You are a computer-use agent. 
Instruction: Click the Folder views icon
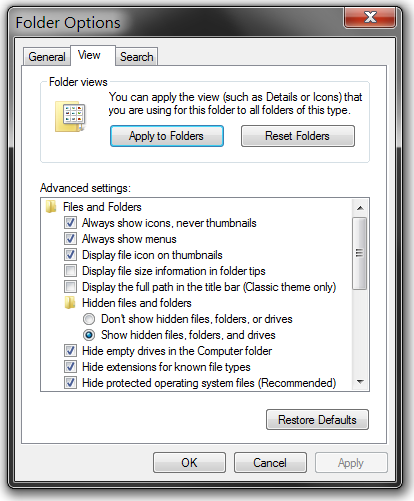tap(71, 117)
